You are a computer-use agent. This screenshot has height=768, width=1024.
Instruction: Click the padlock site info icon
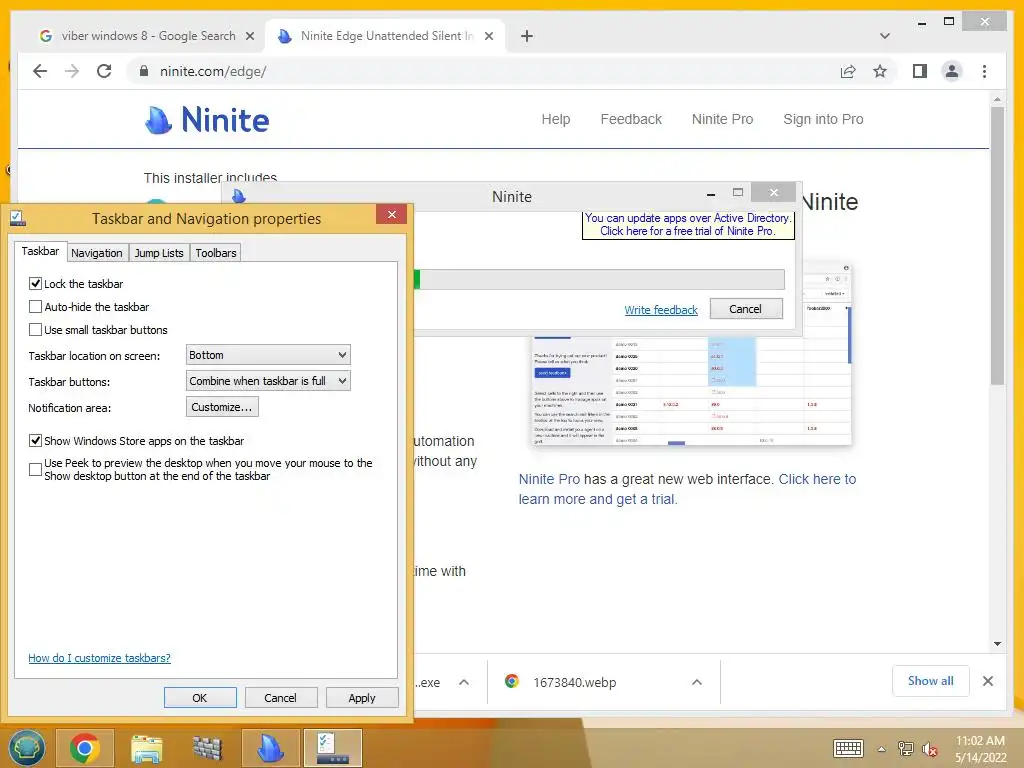pyautogui.click(x=144, y=71)
